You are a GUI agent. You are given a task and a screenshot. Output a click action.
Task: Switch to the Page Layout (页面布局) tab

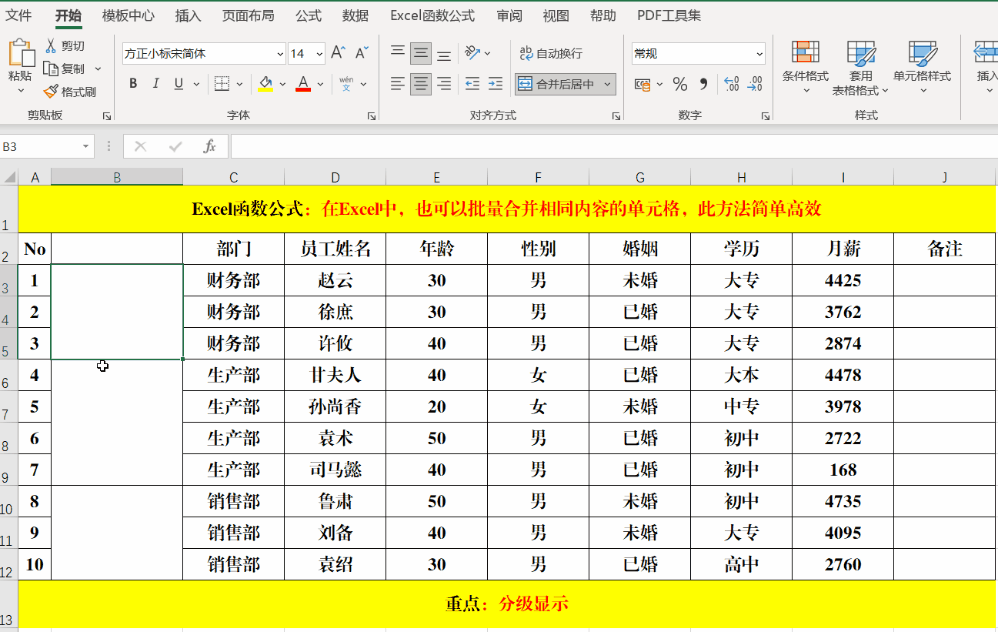click(x=248, y=15)
